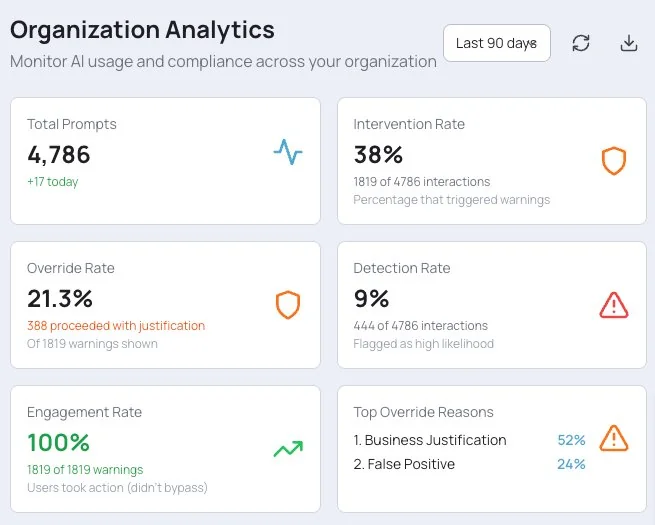Screen dimensions: 655x525
Task: Click '388 proceeded with justification' text
Action: [116, 326]
